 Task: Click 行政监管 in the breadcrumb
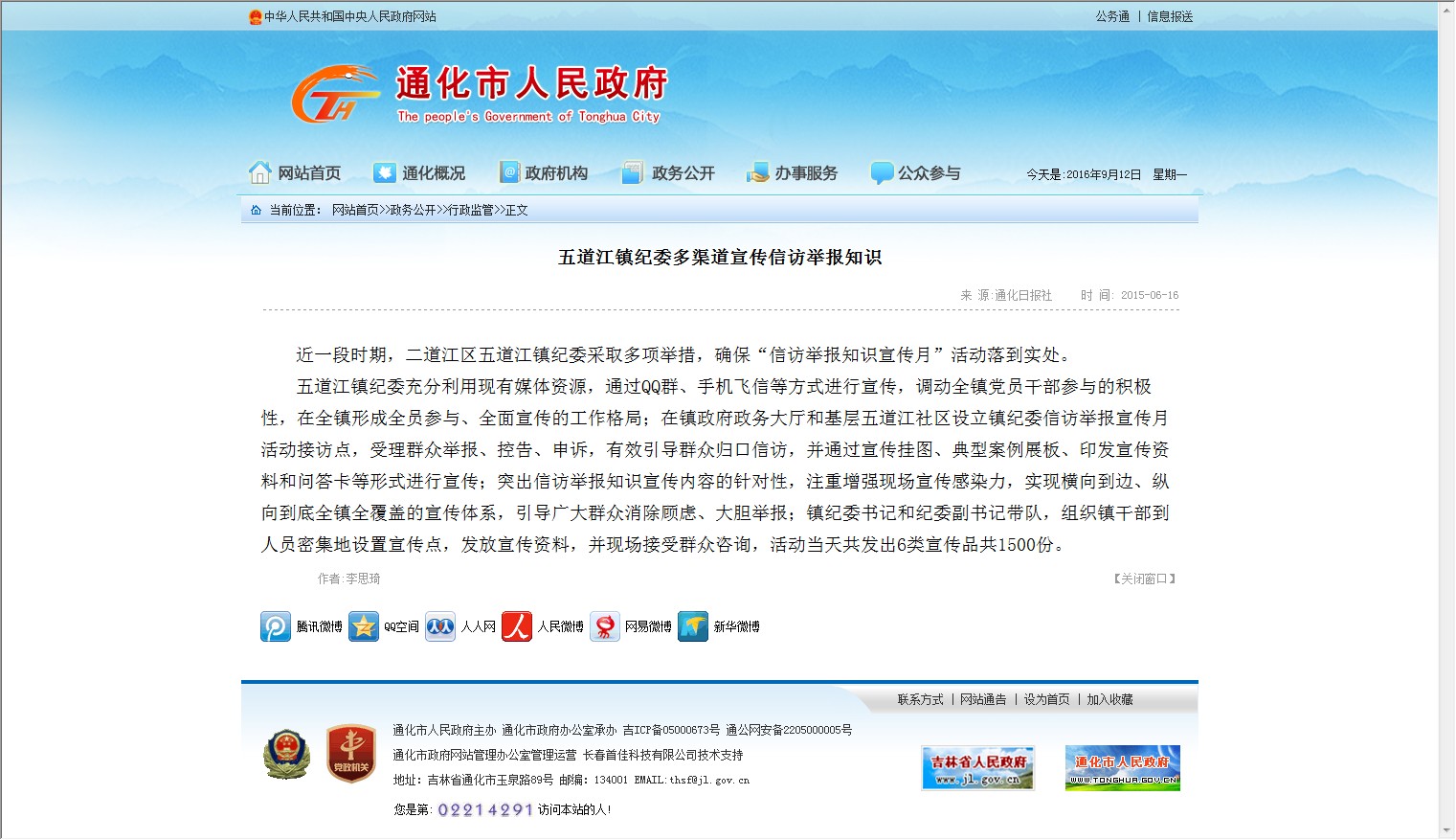pyautogui.click(x=471, y=211)
